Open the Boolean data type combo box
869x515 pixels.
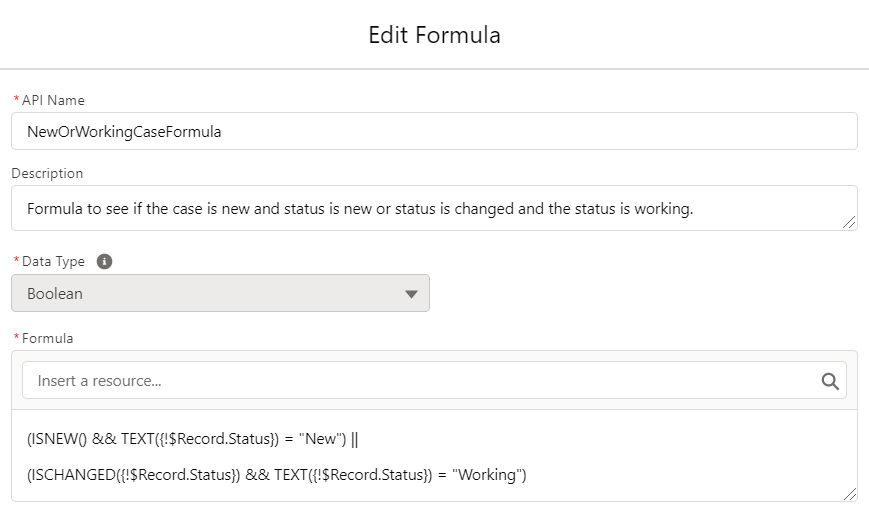pos(220,293)
